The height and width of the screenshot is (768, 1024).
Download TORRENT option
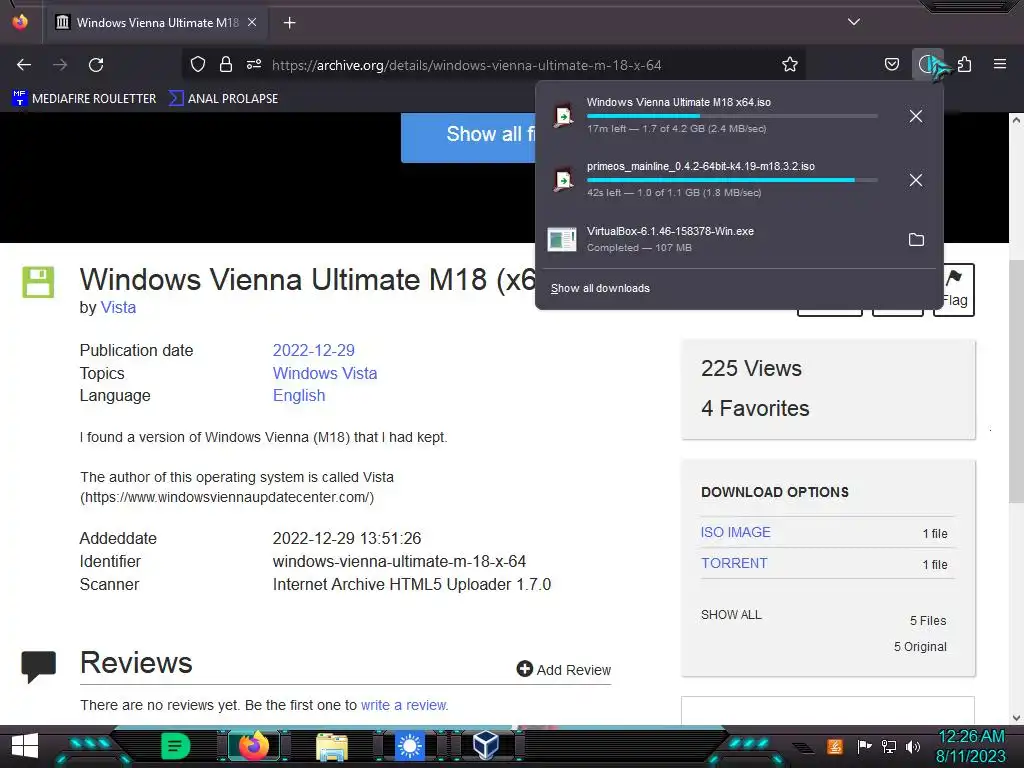click(734, 563)
